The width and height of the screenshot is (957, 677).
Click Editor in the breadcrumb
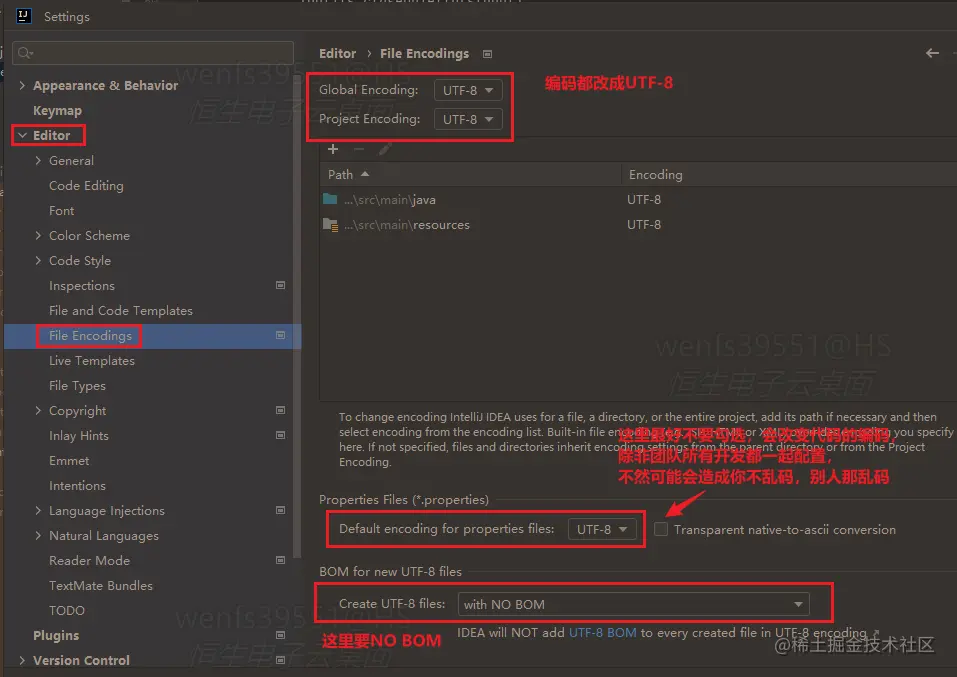338,54
